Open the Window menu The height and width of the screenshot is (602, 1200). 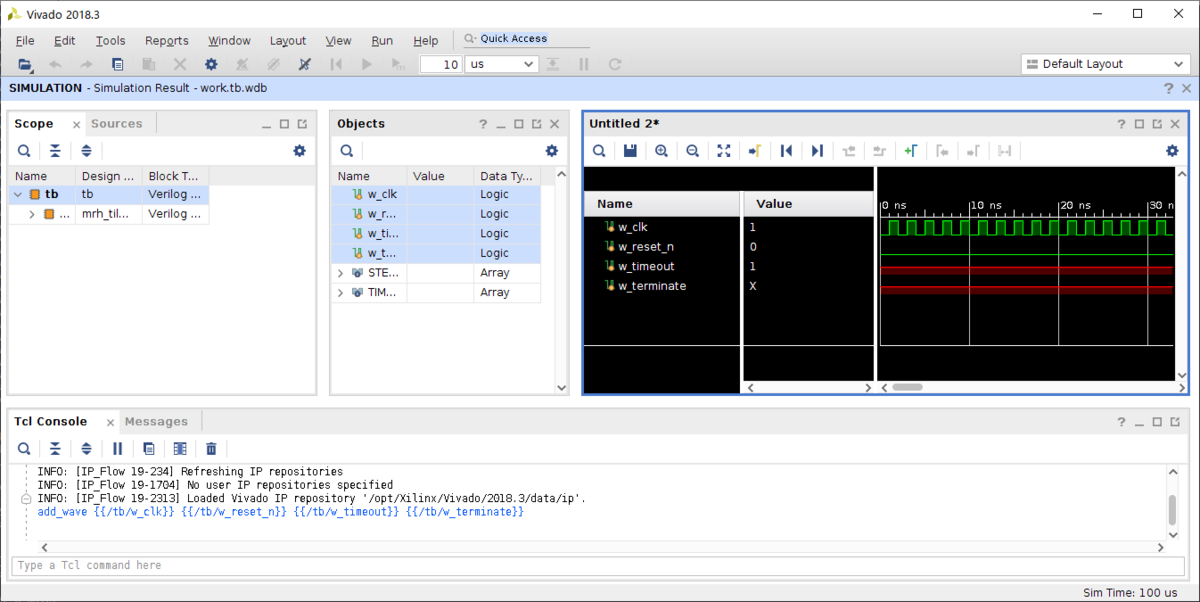coord(229,41)
